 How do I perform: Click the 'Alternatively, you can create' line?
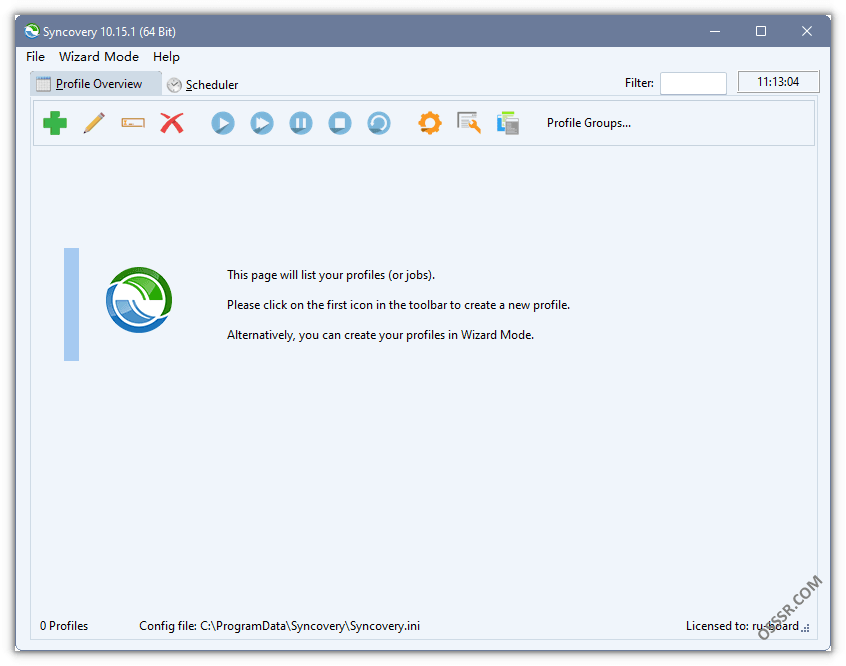point(380,335)
